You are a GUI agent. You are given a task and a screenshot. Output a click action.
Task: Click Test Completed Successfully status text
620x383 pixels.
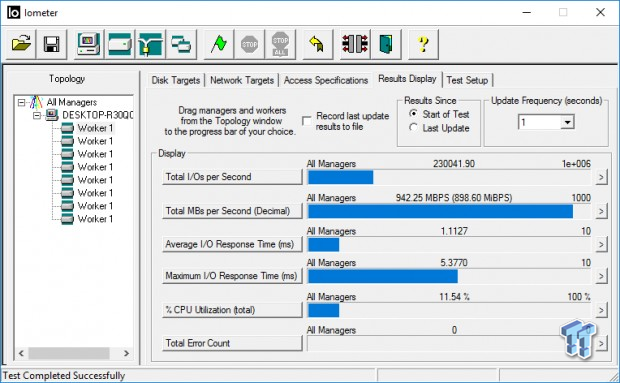(x=64, y=375)
